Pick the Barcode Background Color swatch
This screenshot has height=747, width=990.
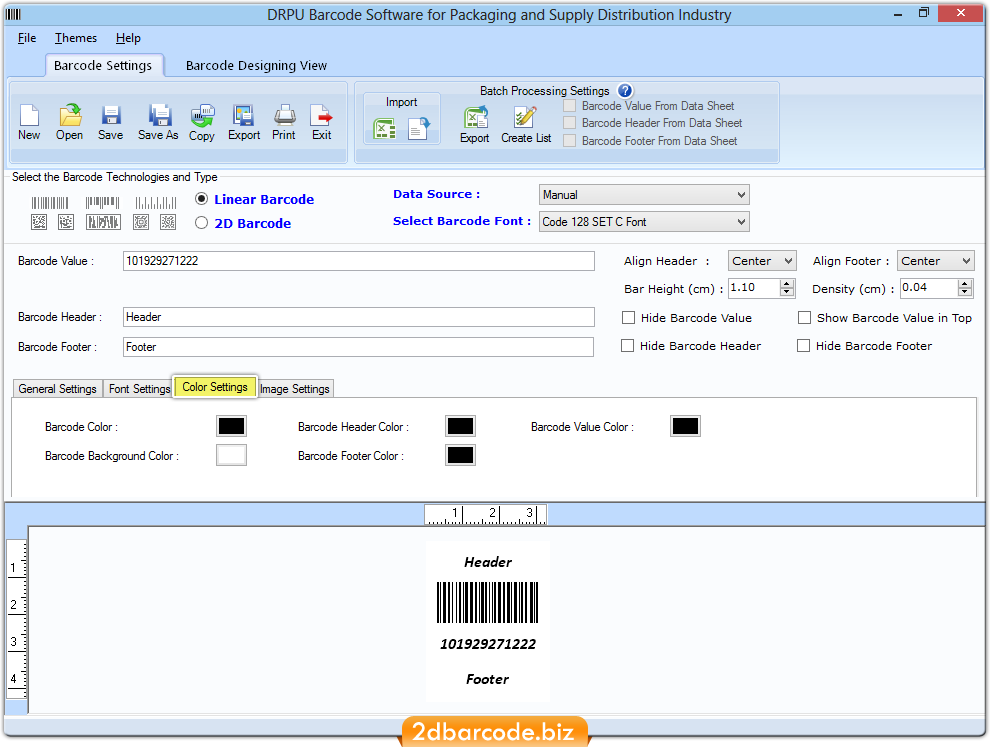point(231,455)
